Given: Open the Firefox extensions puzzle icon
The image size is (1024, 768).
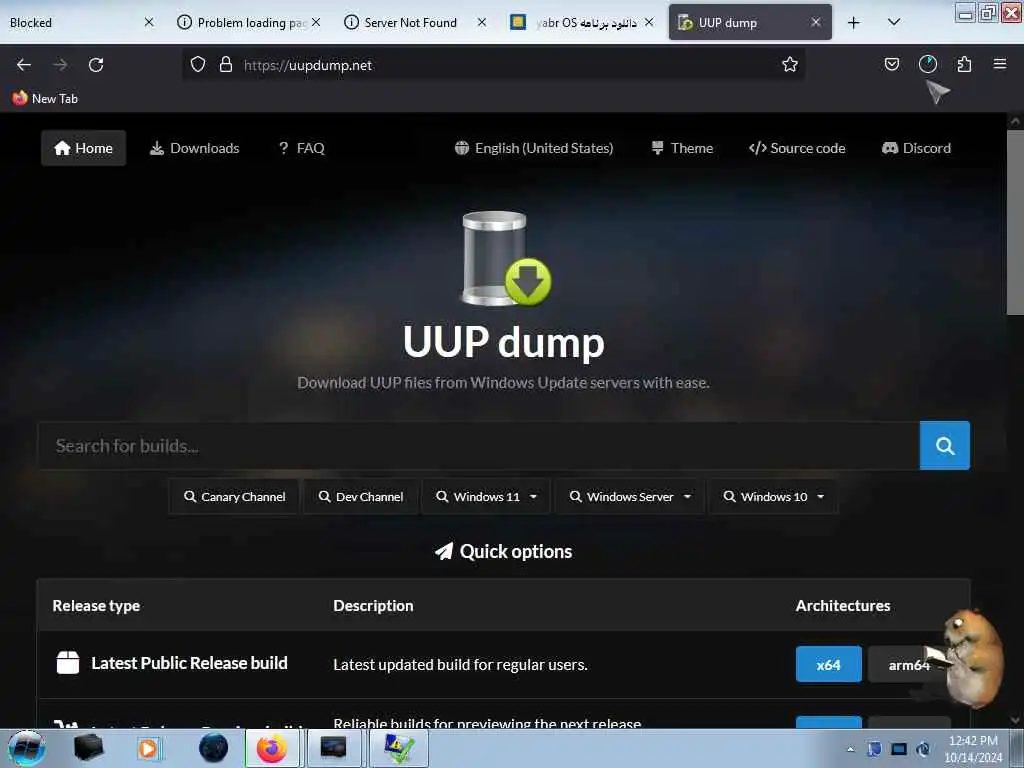Looking at the screenshot, I should pos(964,64).
